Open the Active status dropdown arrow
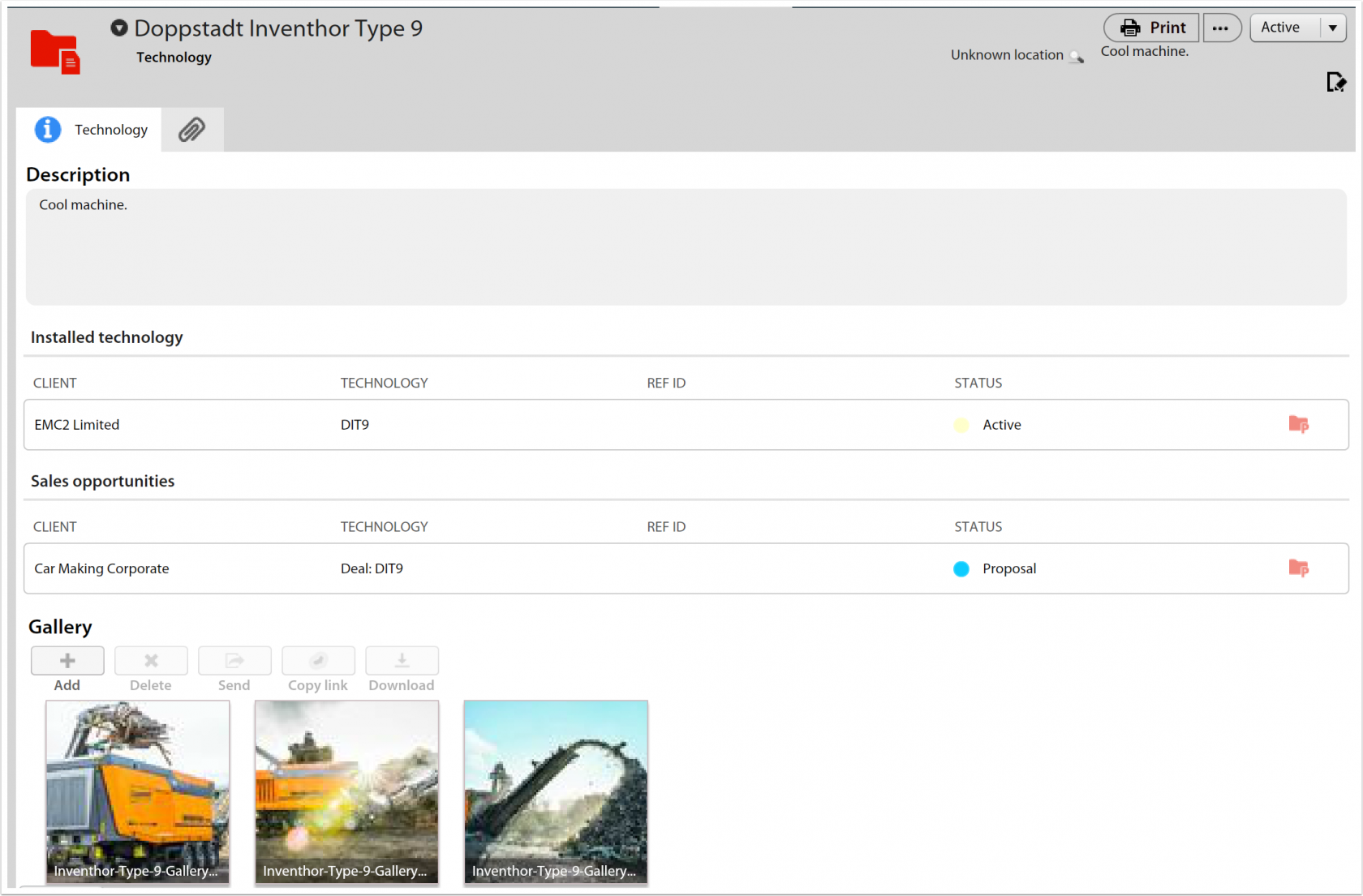1363x896 pixels. tap(1332, 28)
